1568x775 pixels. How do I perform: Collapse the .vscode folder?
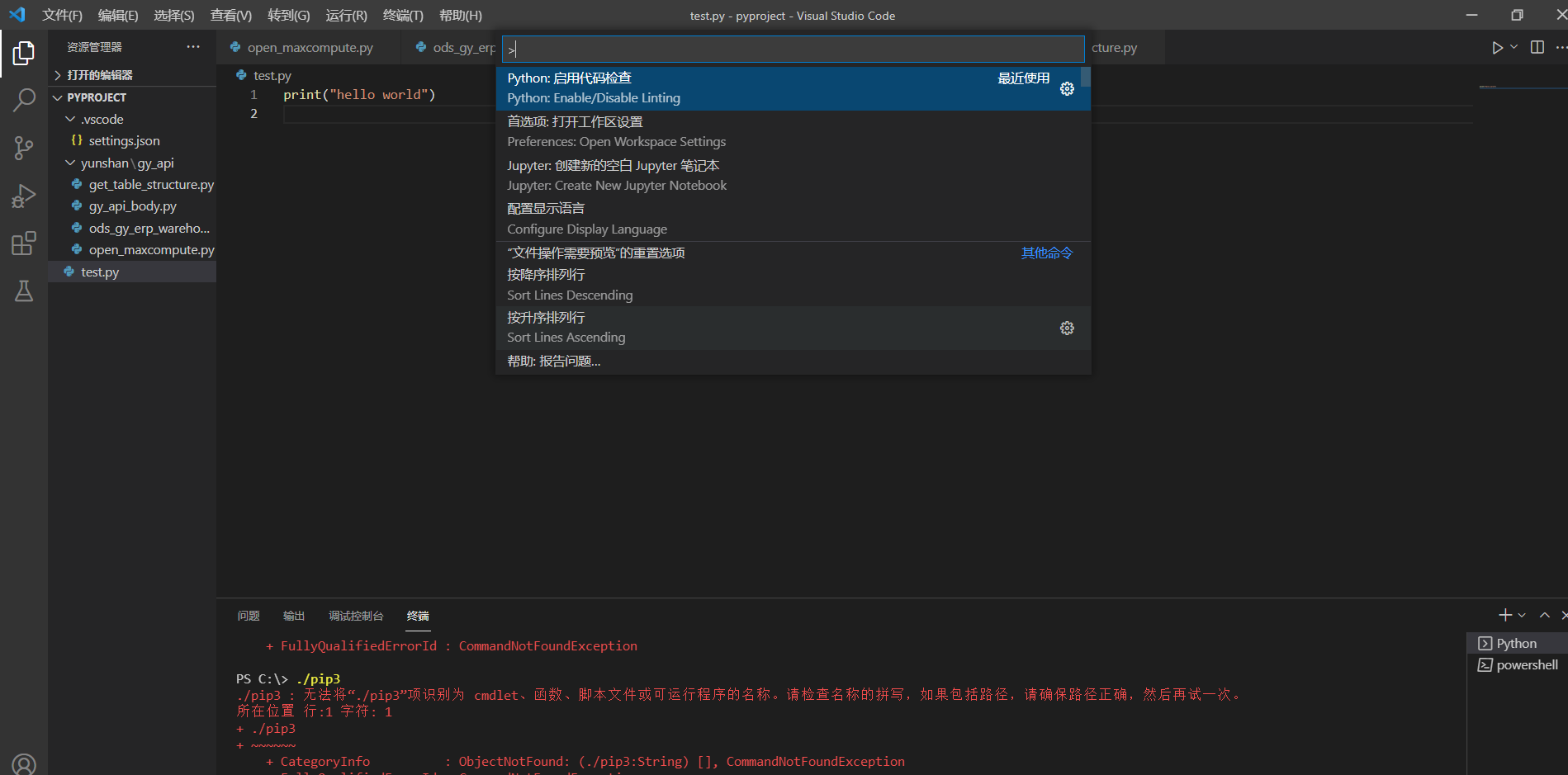[132, 120]
